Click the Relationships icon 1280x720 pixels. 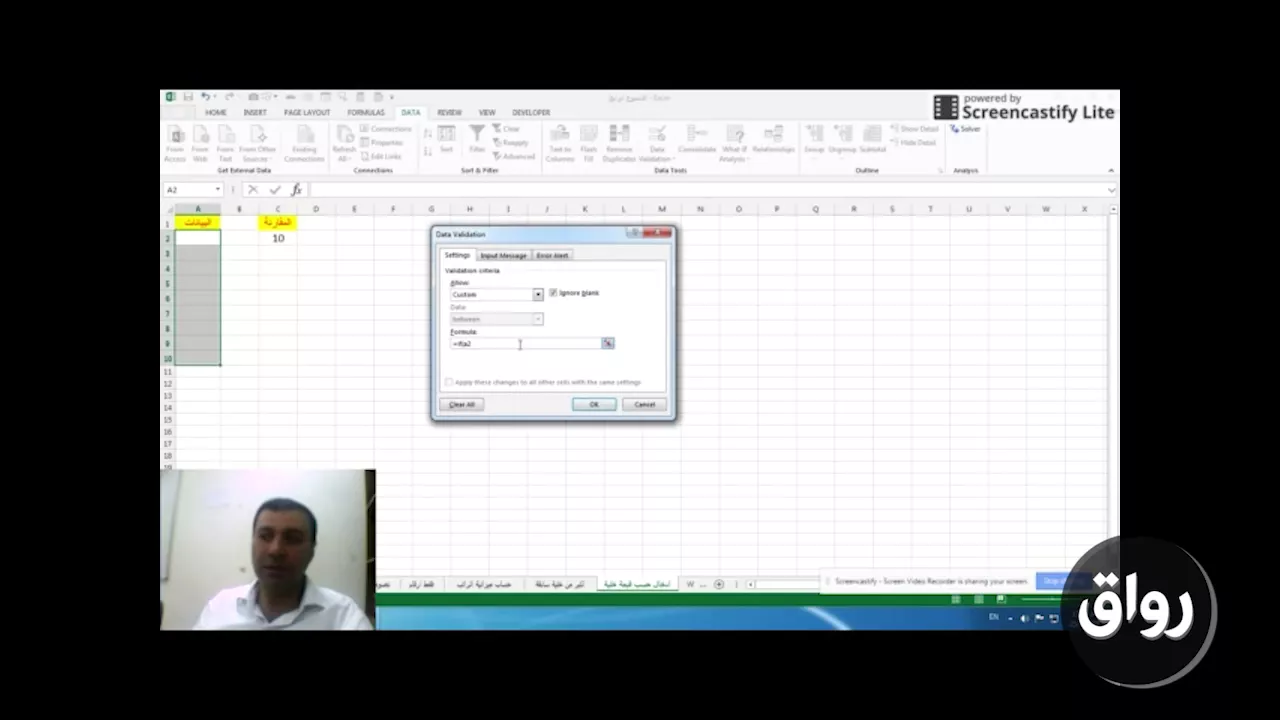click(x=773, y=141)
